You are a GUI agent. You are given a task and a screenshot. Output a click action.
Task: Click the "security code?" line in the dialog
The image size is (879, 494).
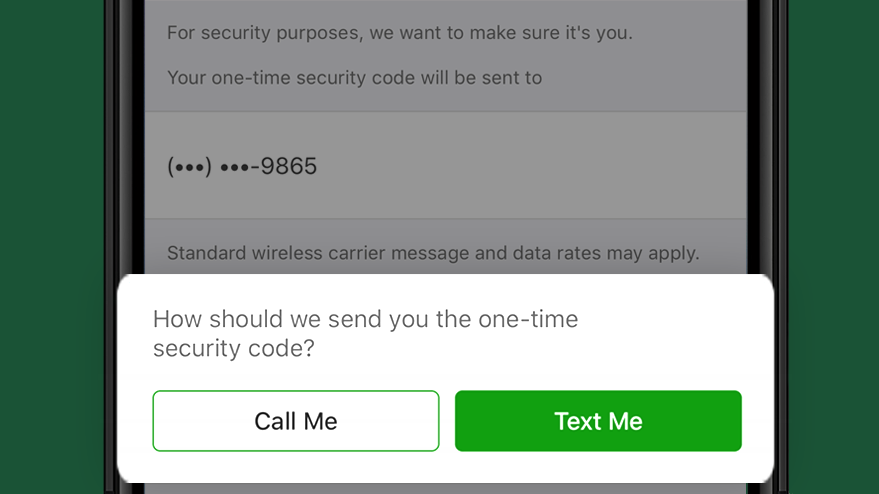(x=233, y=349)
